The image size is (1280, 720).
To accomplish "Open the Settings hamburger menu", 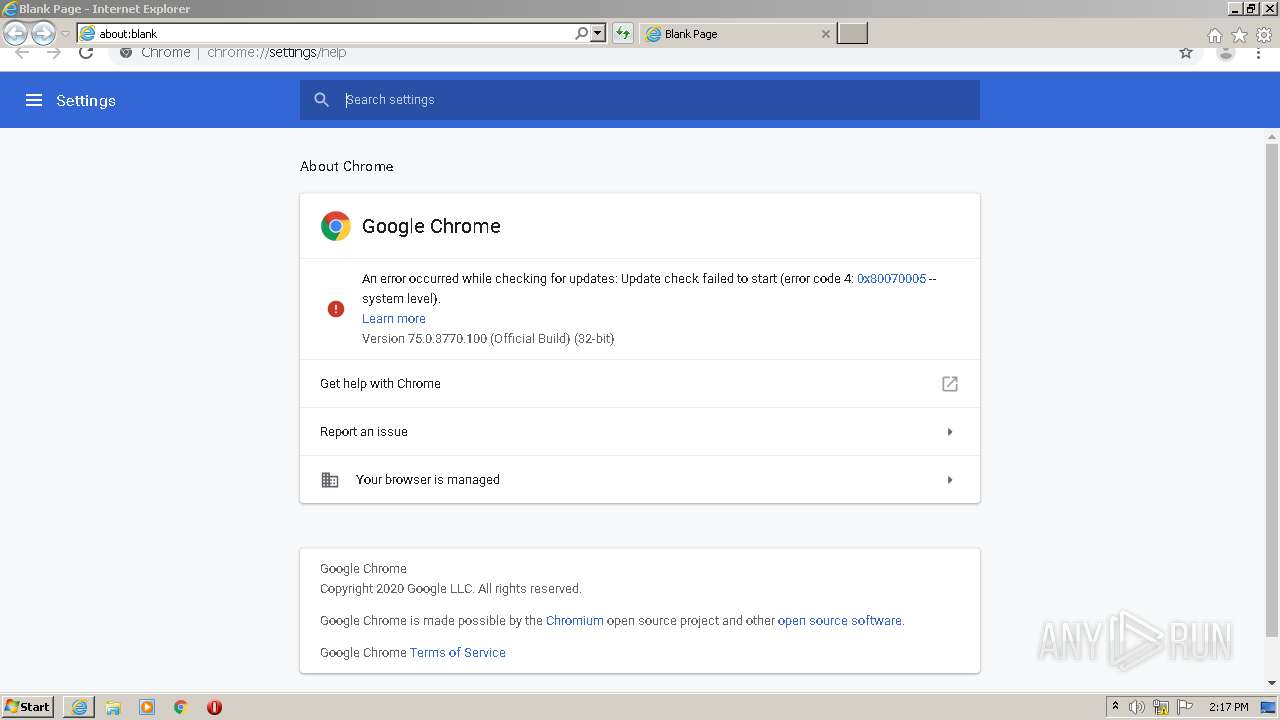I will point(34,100).
